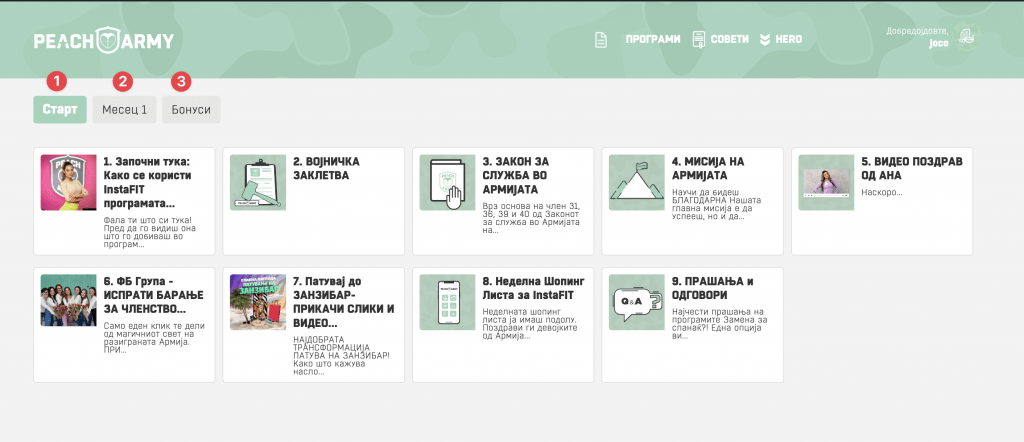
Task: Click the Peach Army logo
Action: pos(104,40)
